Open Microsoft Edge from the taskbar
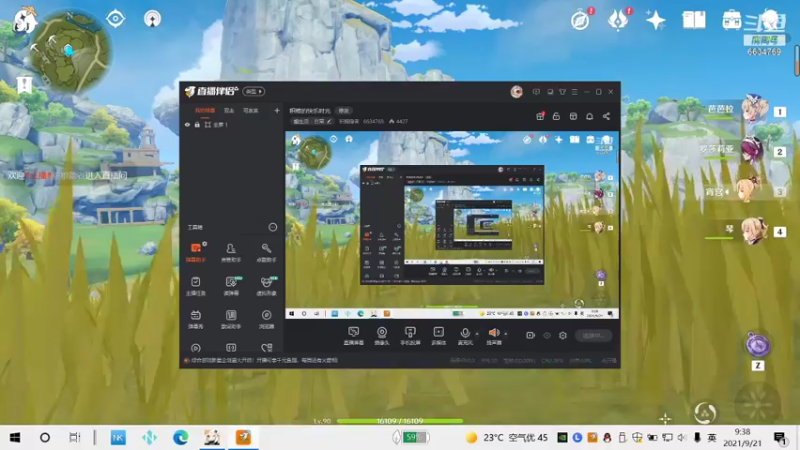Viewport: 800px width, 450px height. 180,438
